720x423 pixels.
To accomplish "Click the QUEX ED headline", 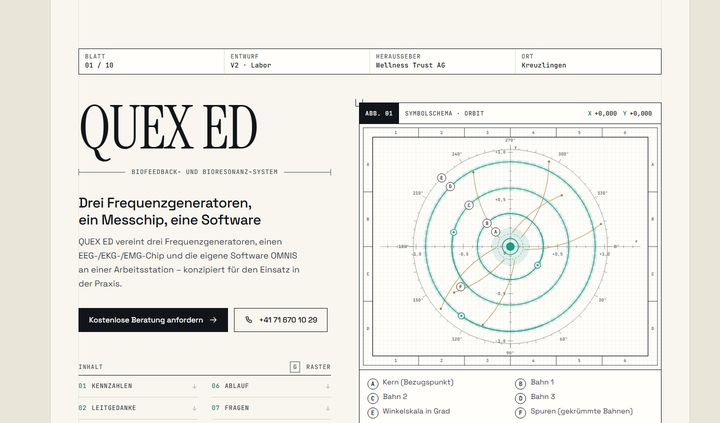I will pyautogui.click(x=168, y=131).
